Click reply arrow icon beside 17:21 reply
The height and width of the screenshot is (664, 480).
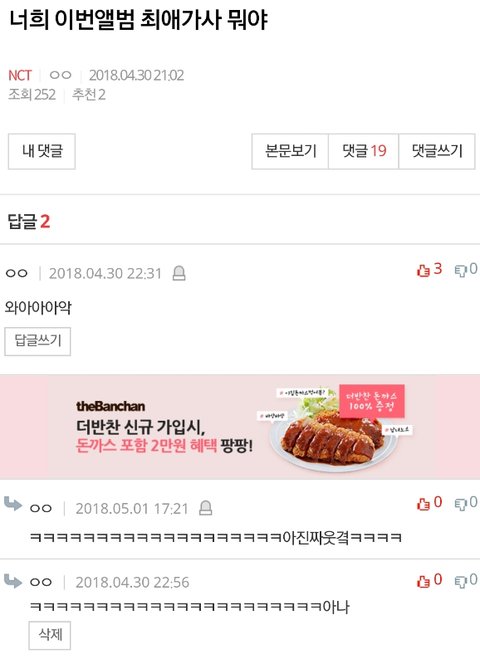tap(13, 504)
